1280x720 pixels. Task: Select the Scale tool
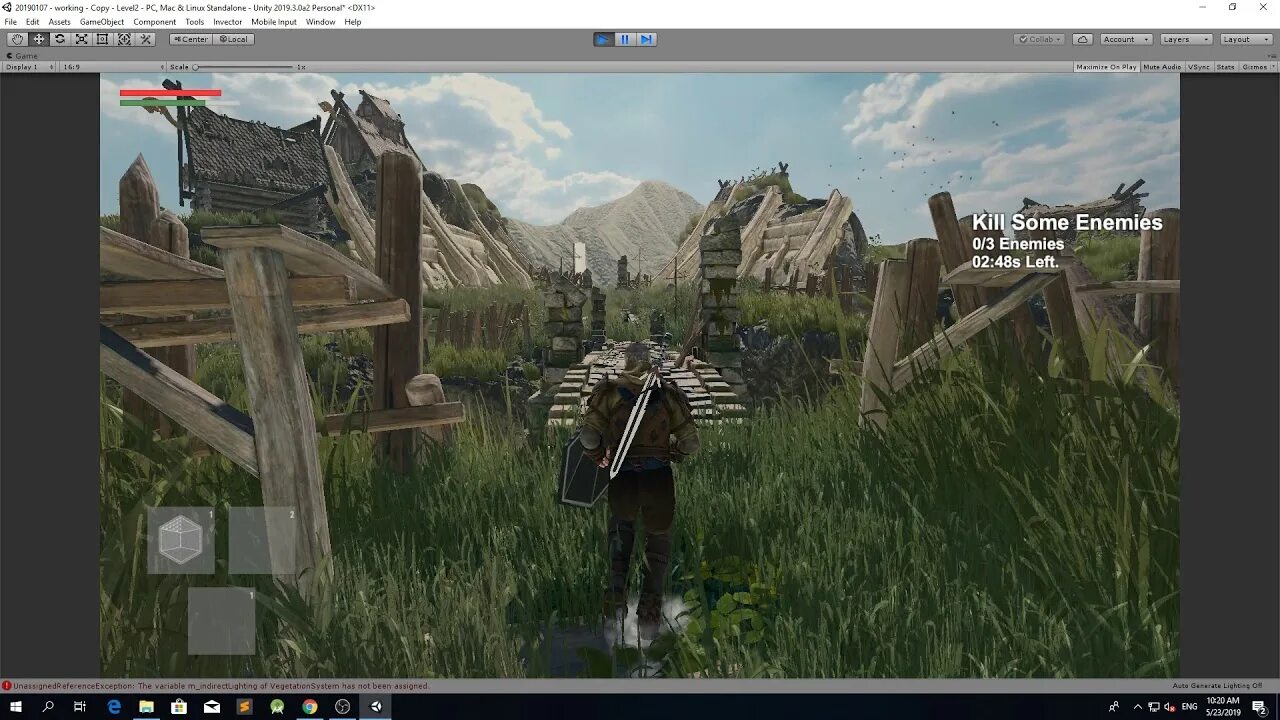pos(81,39)
